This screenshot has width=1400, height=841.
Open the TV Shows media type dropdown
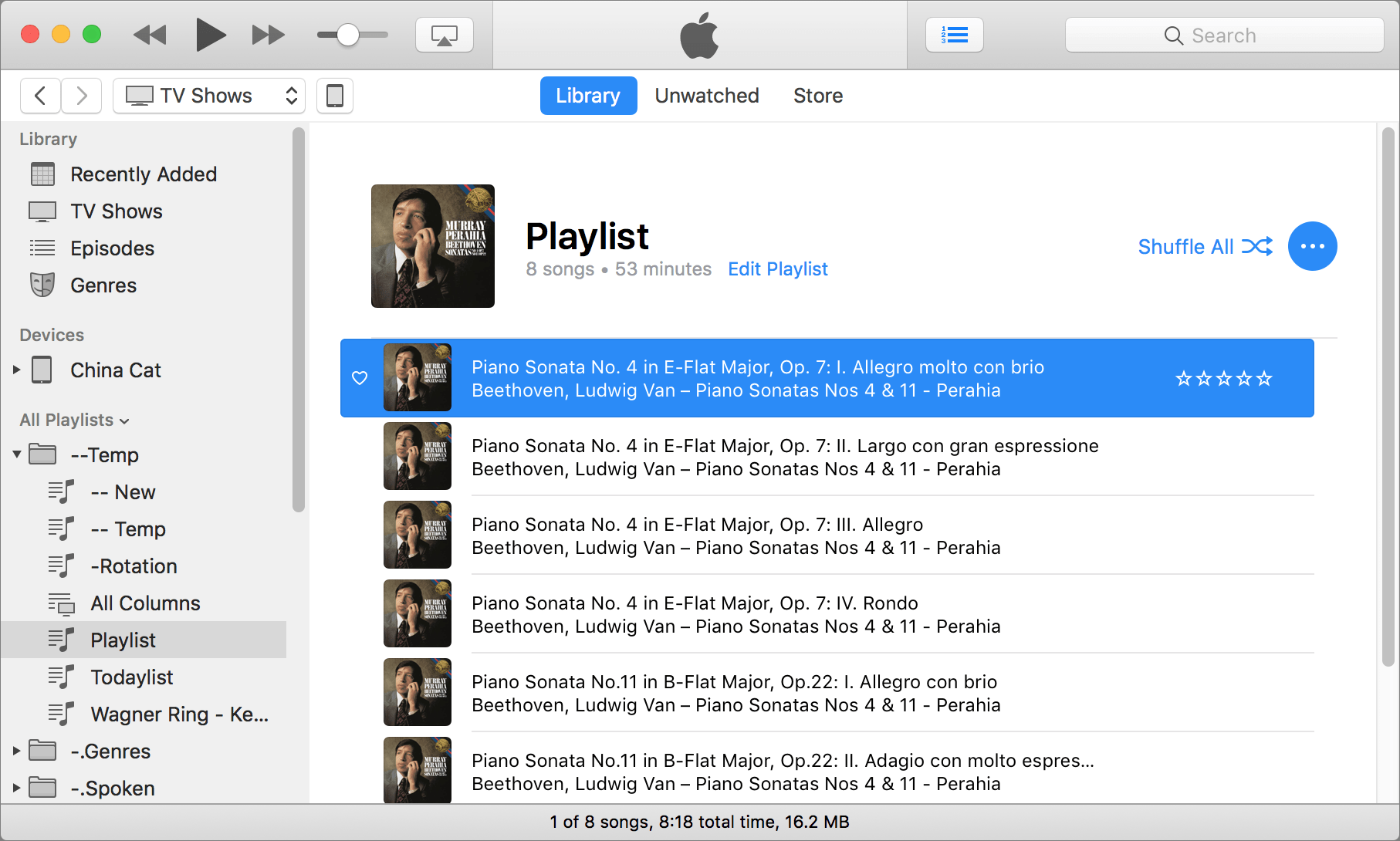[208, 95]
